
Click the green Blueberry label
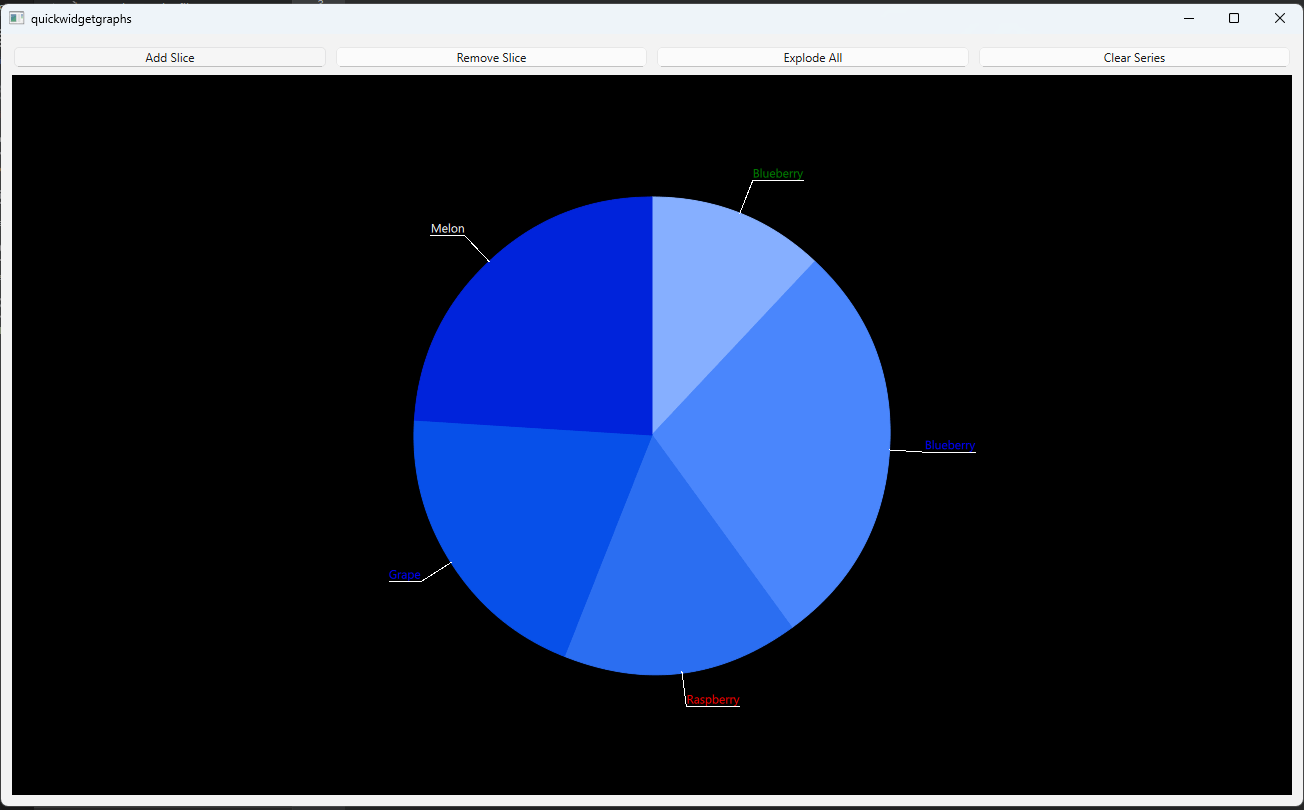pos(777,174)
